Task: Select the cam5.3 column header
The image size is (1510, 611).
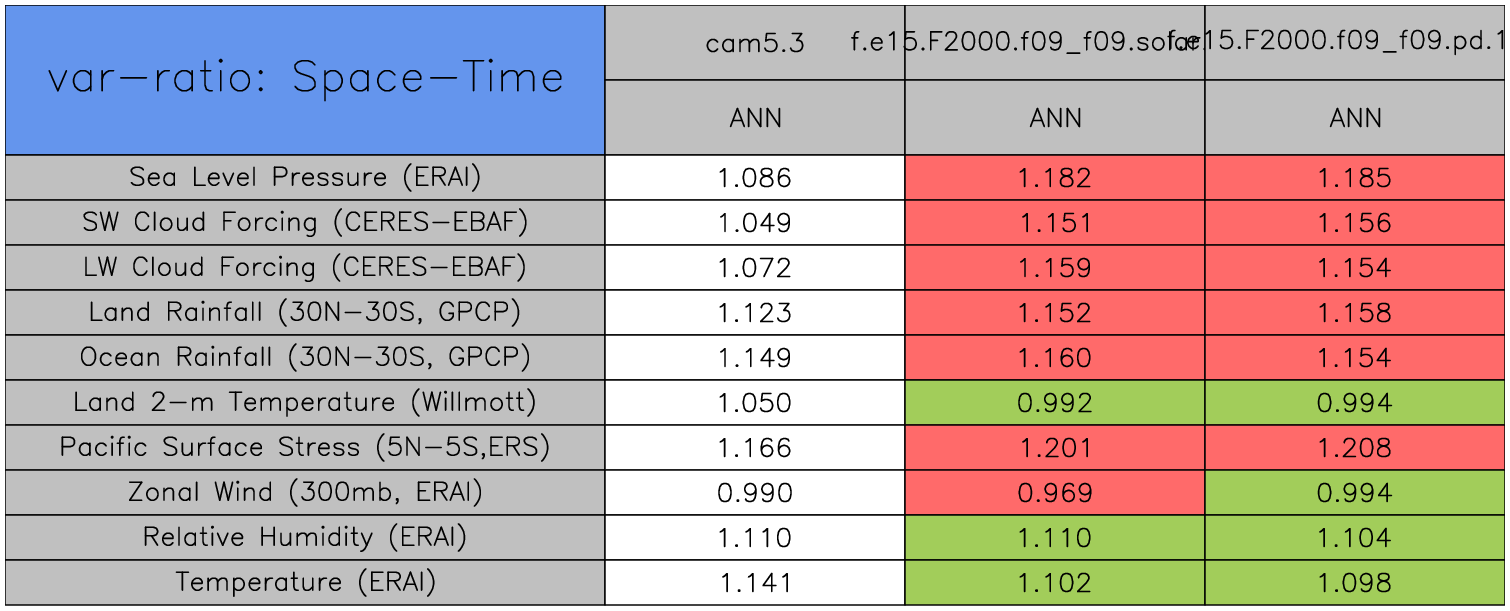Action: [755, 43]
